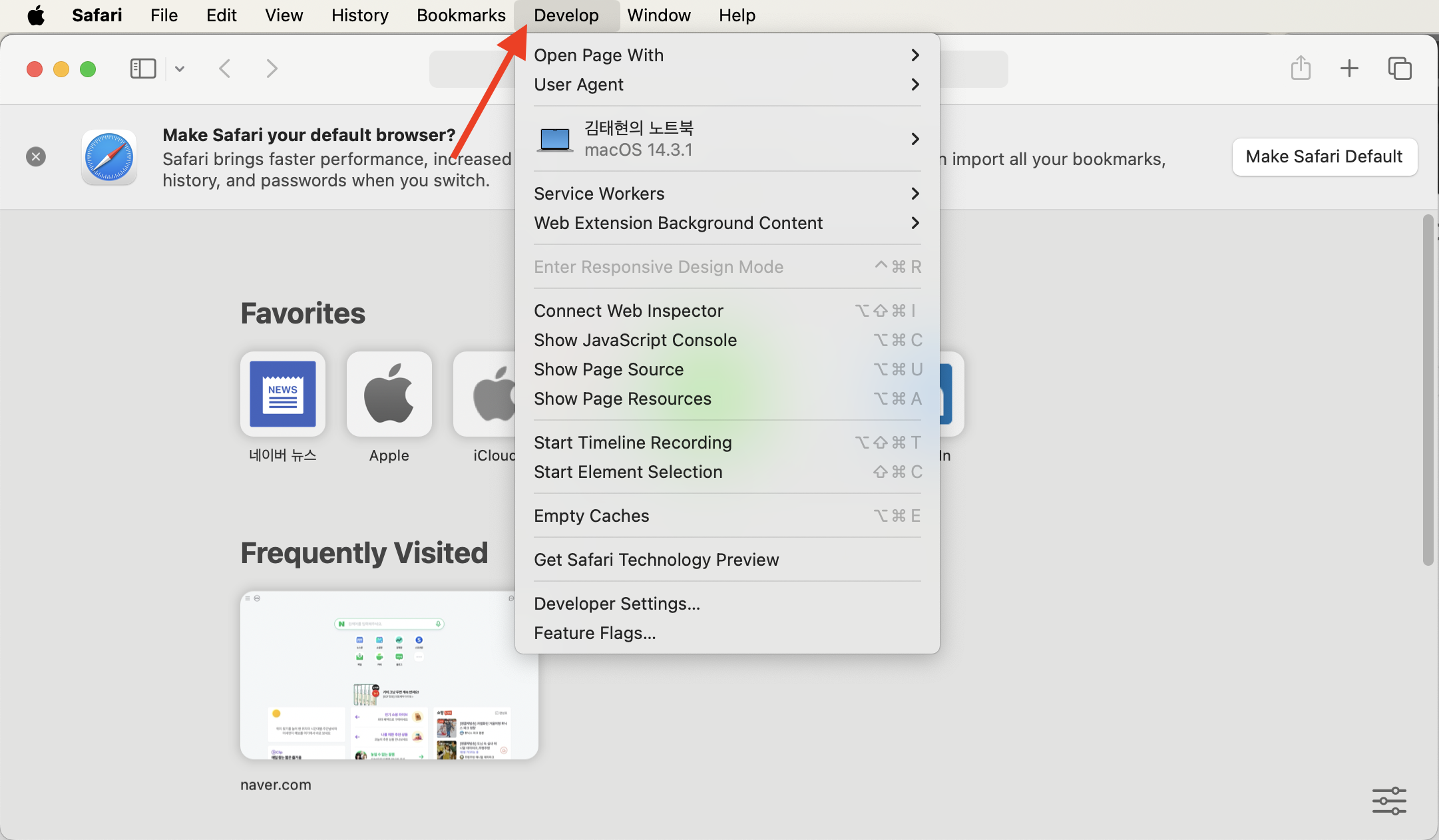Open a new tab with plus icon

point(1349,69)
